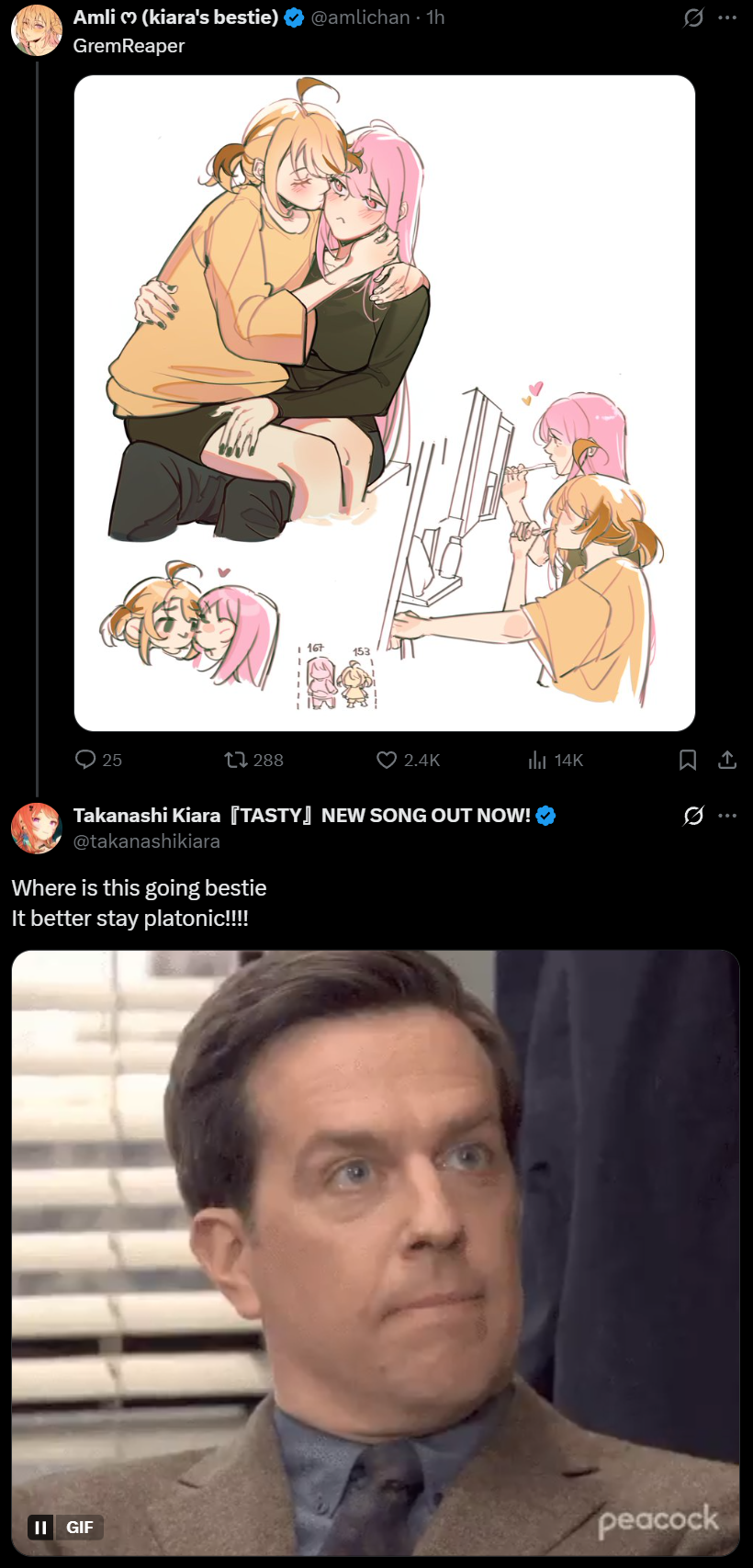
Task: Open replies on Amli's tweet
Action: tap(98, 760)
